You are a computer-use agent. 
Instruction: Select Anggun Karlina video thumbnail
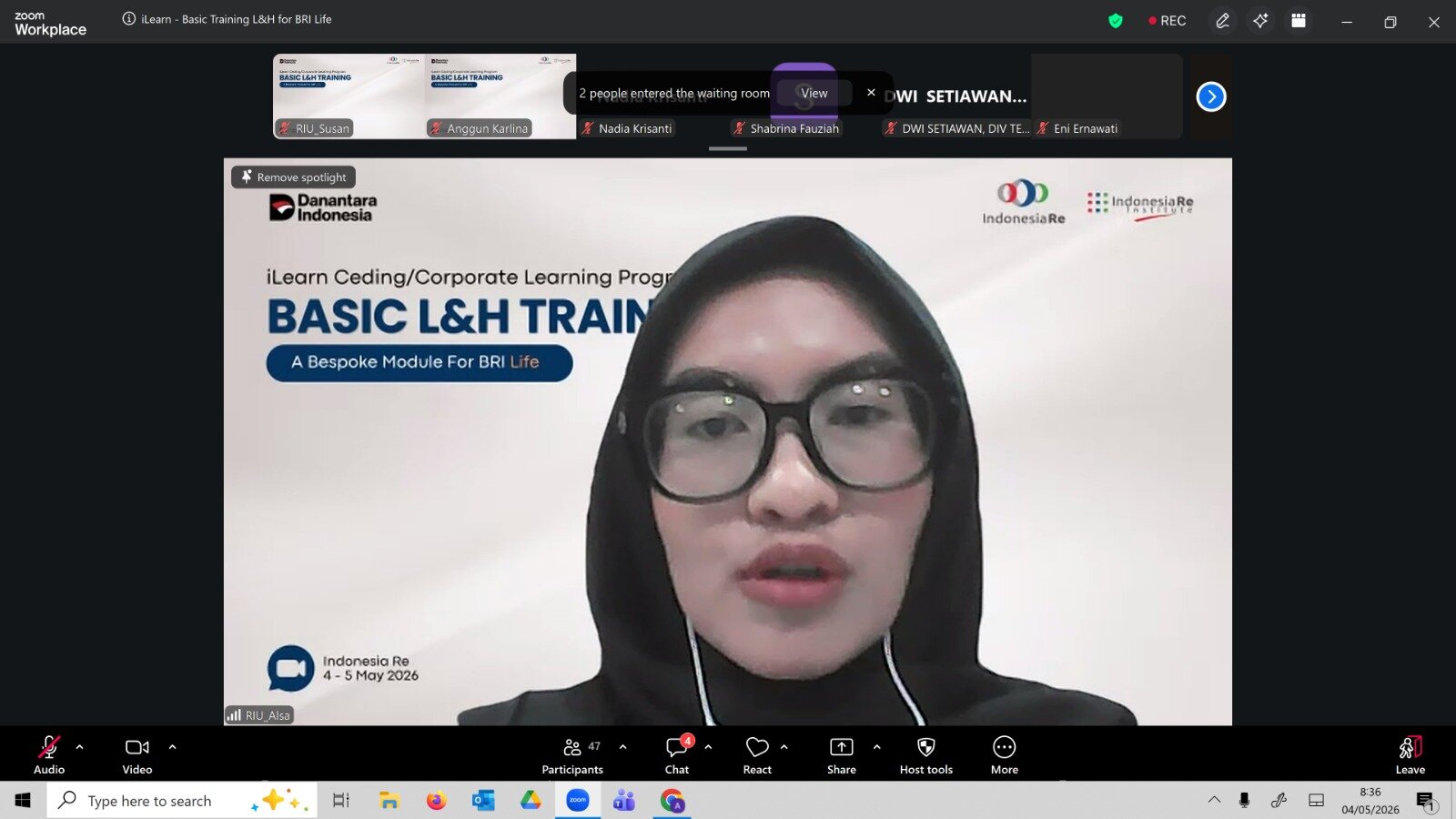pos(500,96)
